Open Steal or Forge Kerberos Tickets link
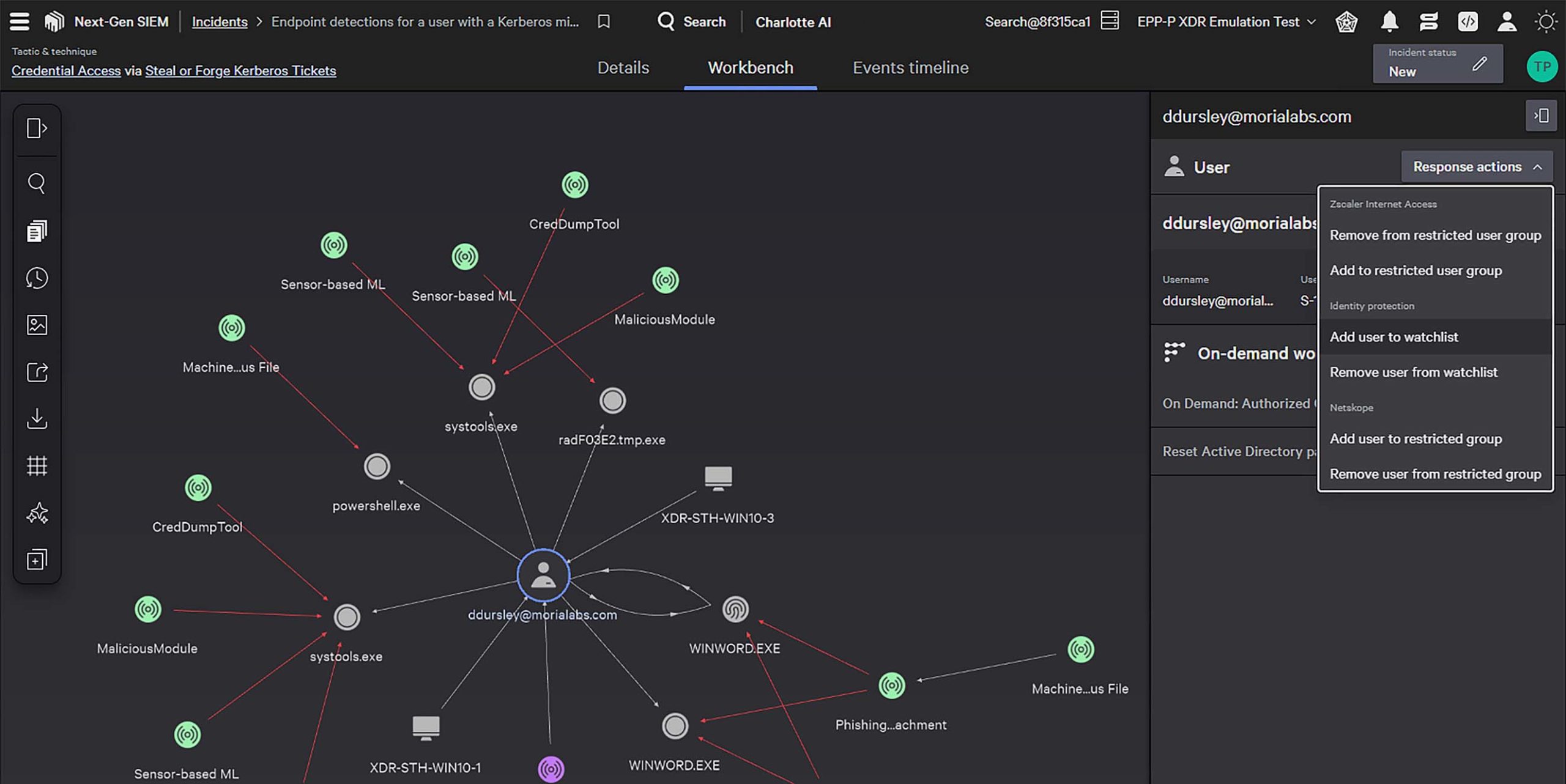Screen dimensions: 1566x784 click(240, 71)
